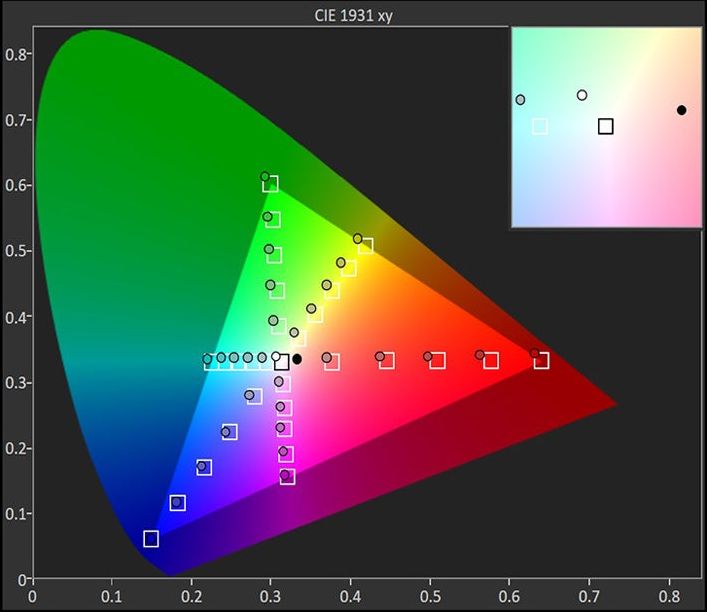
Task: Click the solid black measured dot in main chart
Action: 297,359
